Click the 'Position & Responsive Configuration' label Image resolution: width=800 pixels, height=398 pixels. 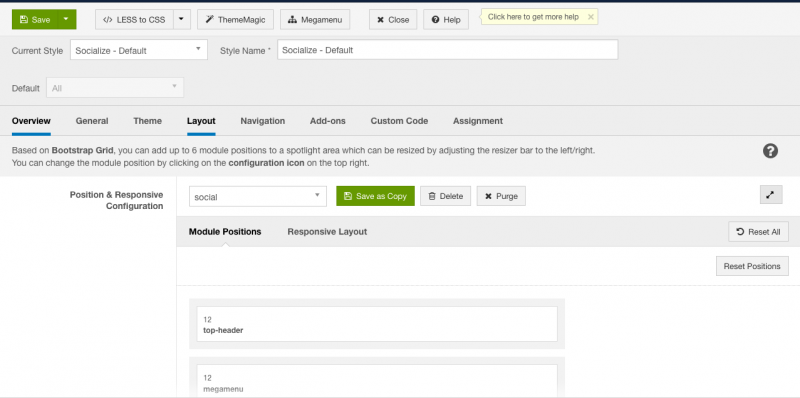click(x=116, y=201)
